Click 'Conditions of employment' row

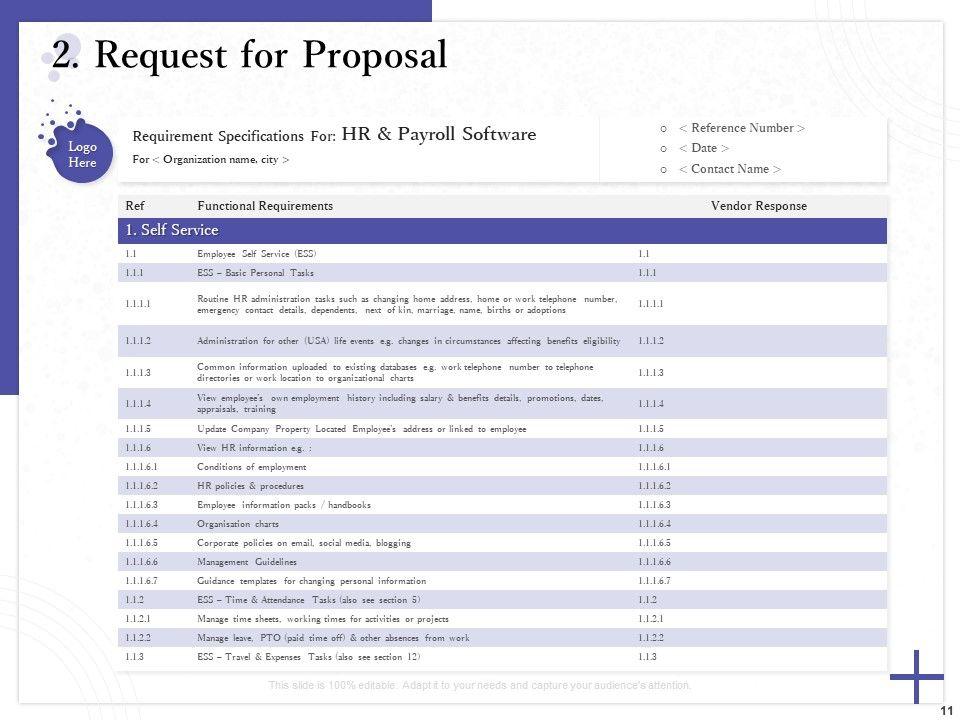502,467
